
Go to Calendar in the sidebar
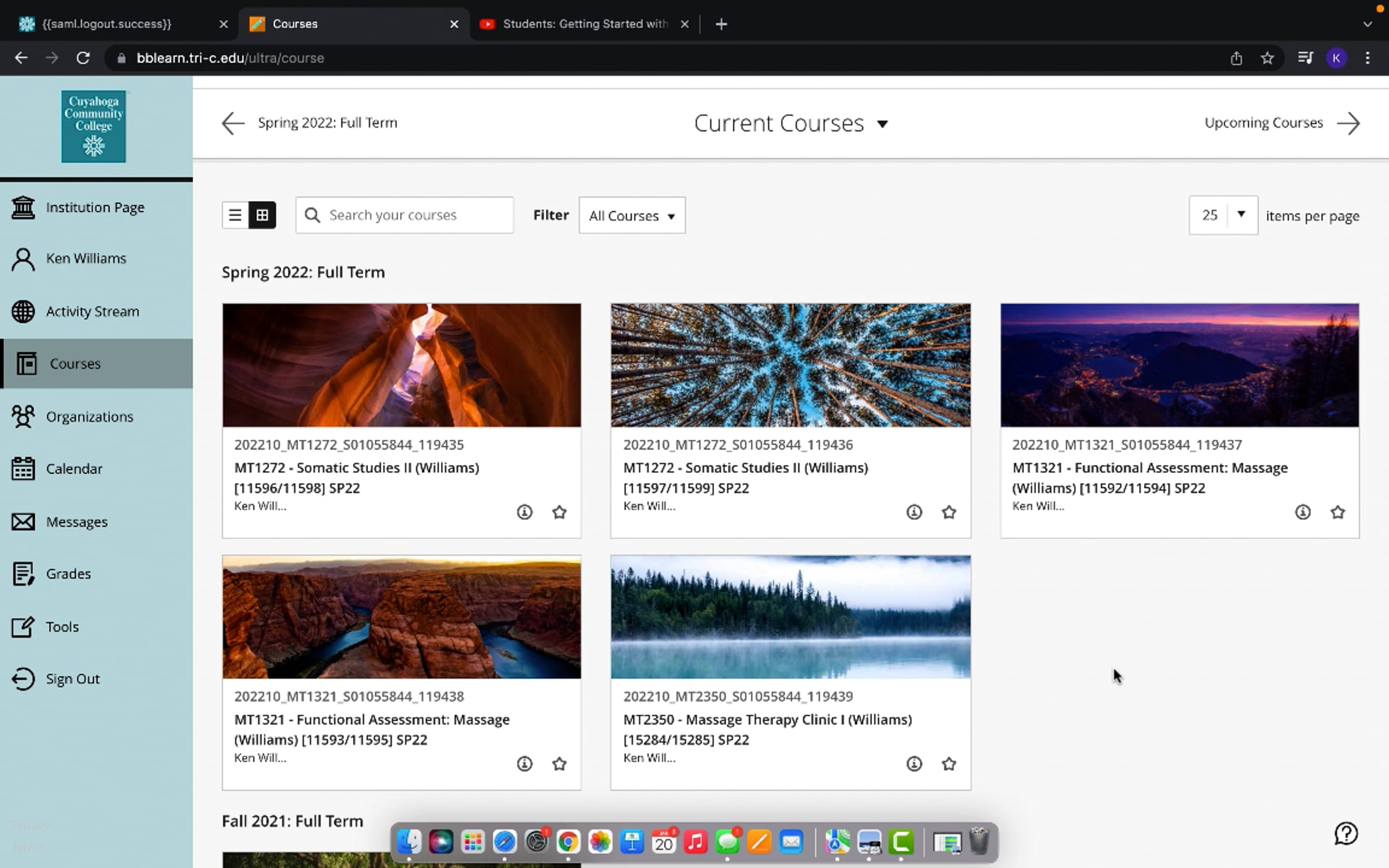[74, 469]
